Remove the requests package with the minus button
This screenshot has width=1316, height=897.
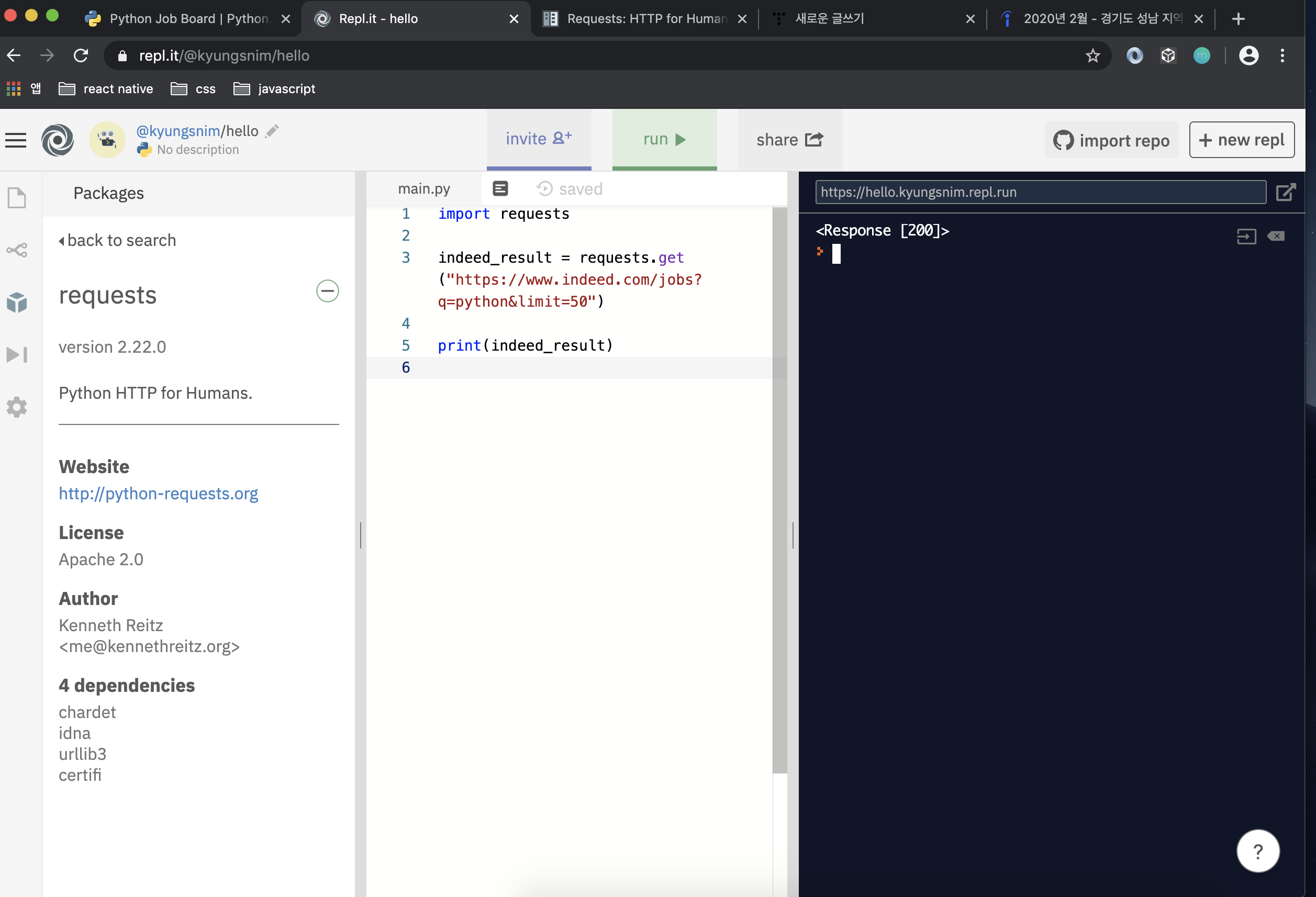[x=327, y=291]
